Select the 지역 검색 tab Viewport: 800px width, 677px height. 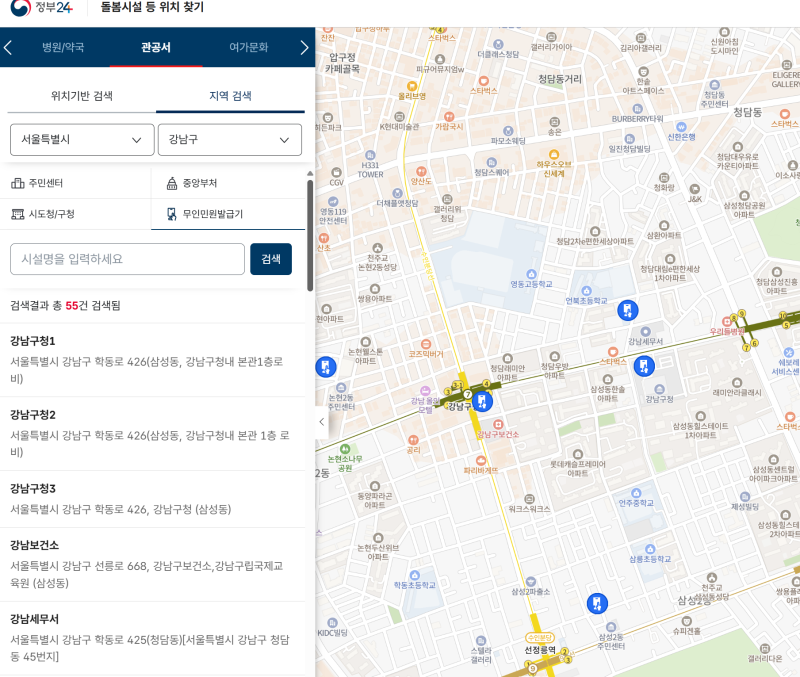coord(230,96)
